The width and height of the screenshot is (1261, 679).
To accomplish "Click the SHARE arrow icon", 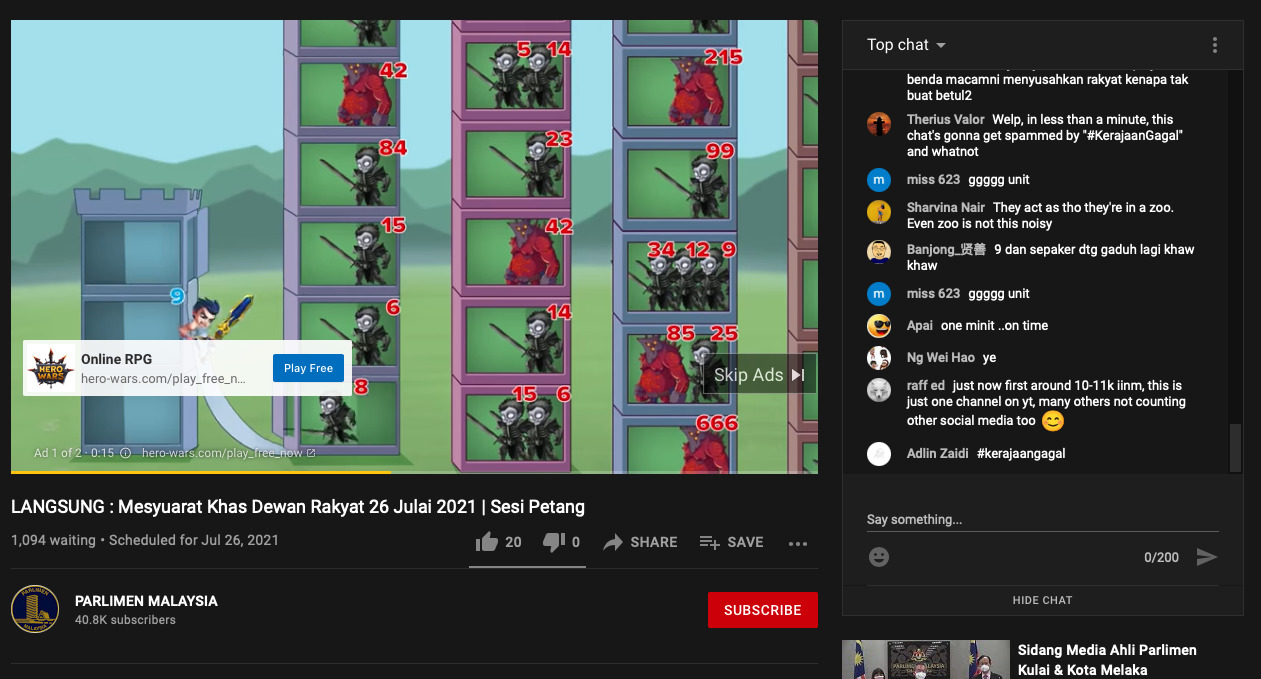I will click(x=613, y=542).
